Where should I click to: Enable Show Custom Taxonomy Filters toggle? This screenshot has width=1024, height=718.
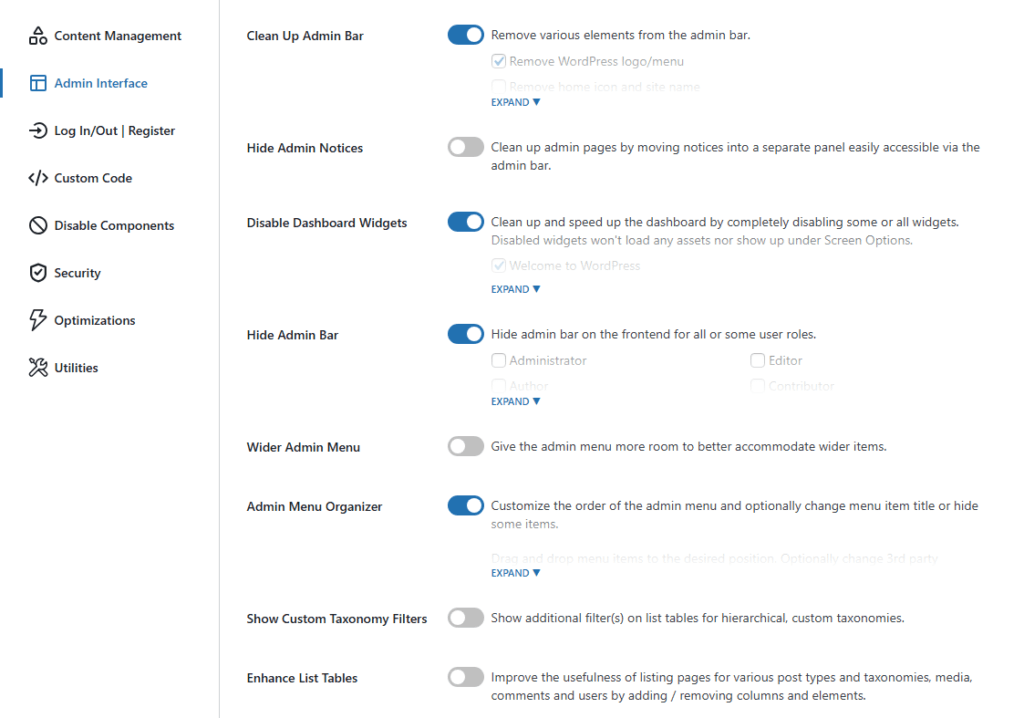click(x=466, y=618)
